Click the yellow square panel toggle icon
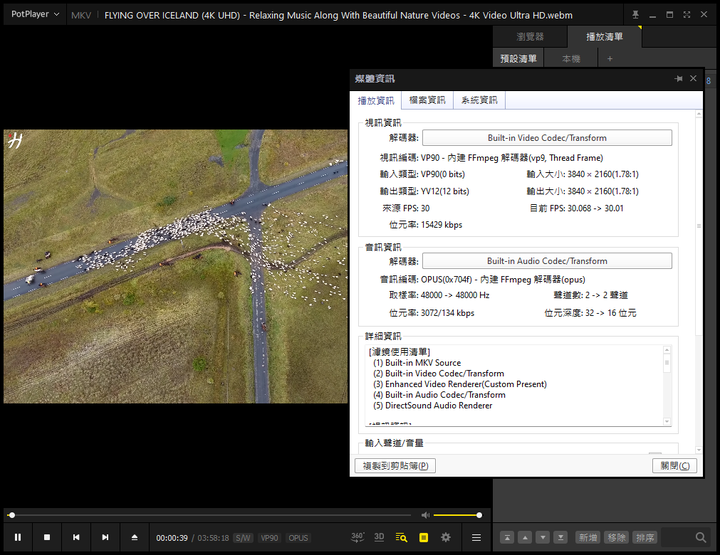 coord(423,537)
